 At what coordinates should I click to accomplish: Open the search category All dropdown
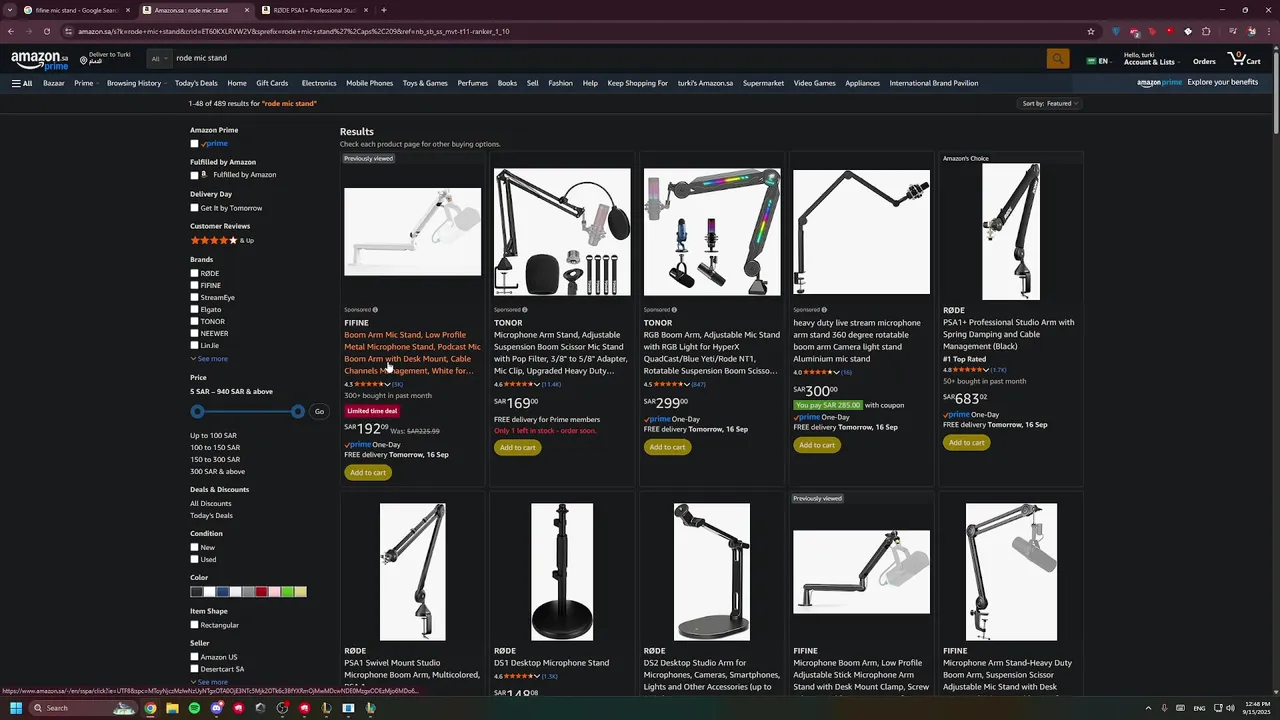click(x=158, y=59)
